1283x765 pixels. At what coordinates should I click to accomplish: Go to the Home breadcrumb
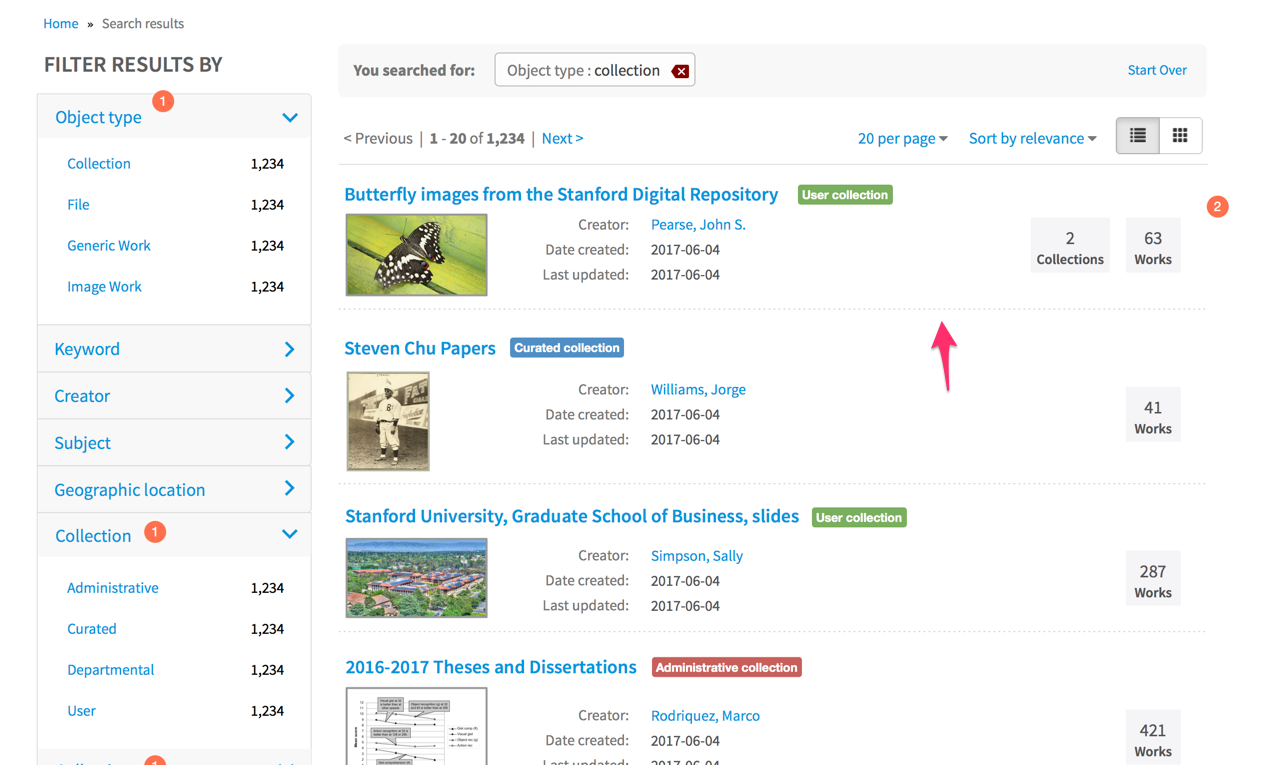click(x=61, y=23)
